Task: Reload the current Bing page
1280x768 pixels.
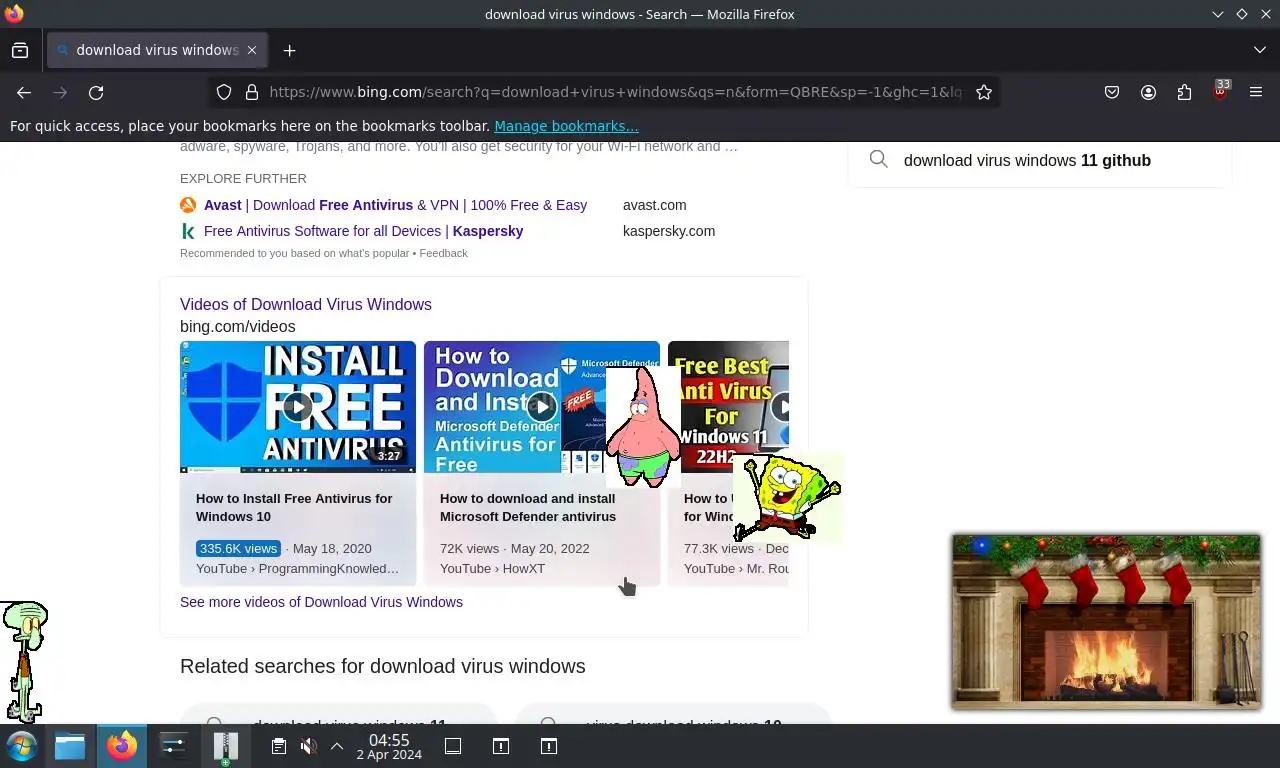Action: (x=96, y=92)
